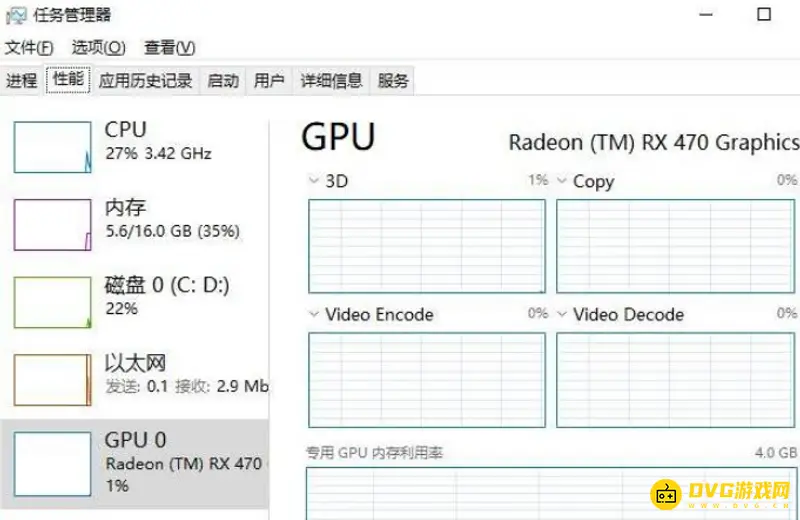Select the CPU usage graph thumbnail
Screen dimensions: 800x520
pos(52,147)
